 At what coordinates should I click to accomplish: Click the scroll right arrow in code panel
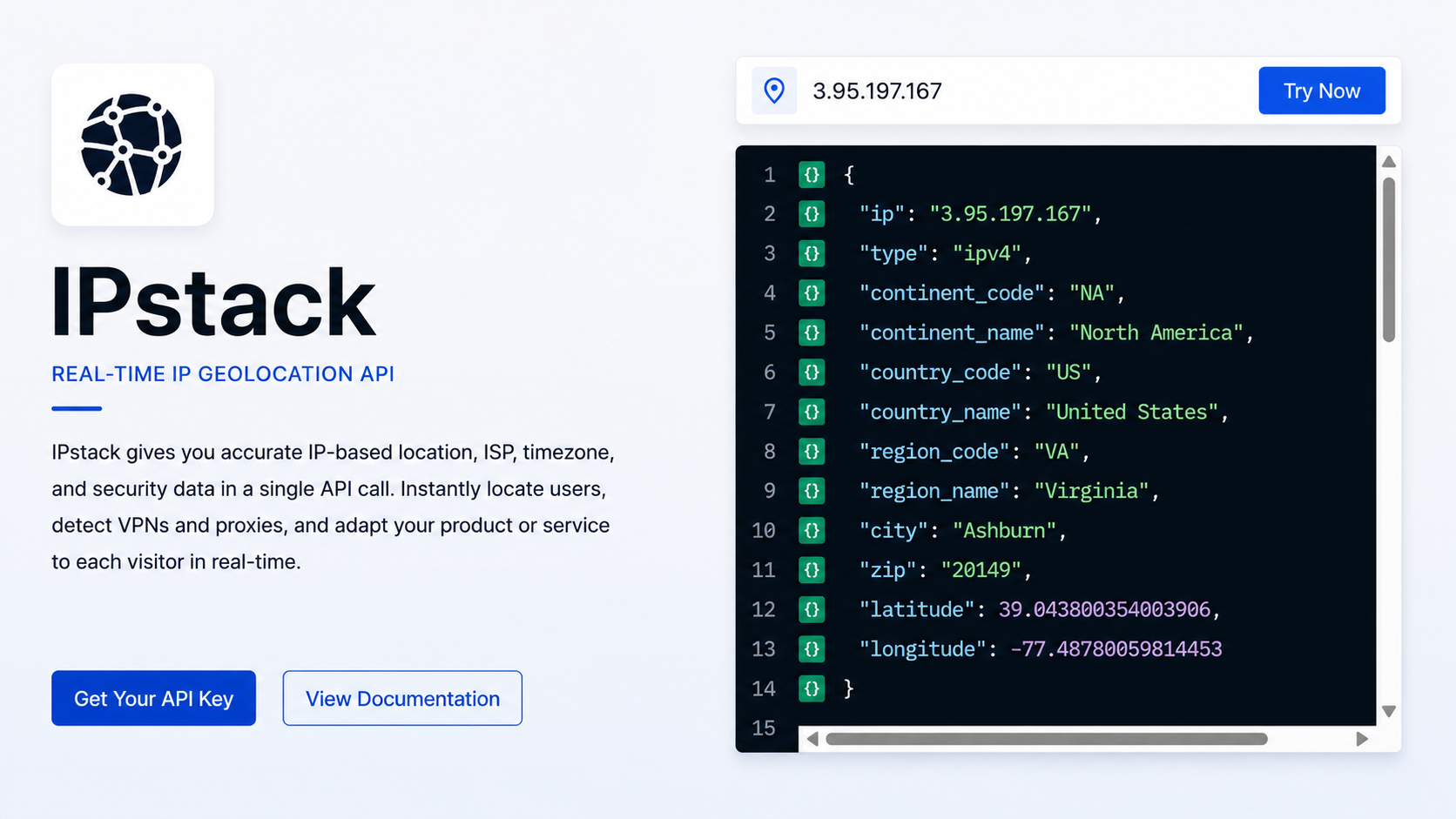tap(1362, 739)
